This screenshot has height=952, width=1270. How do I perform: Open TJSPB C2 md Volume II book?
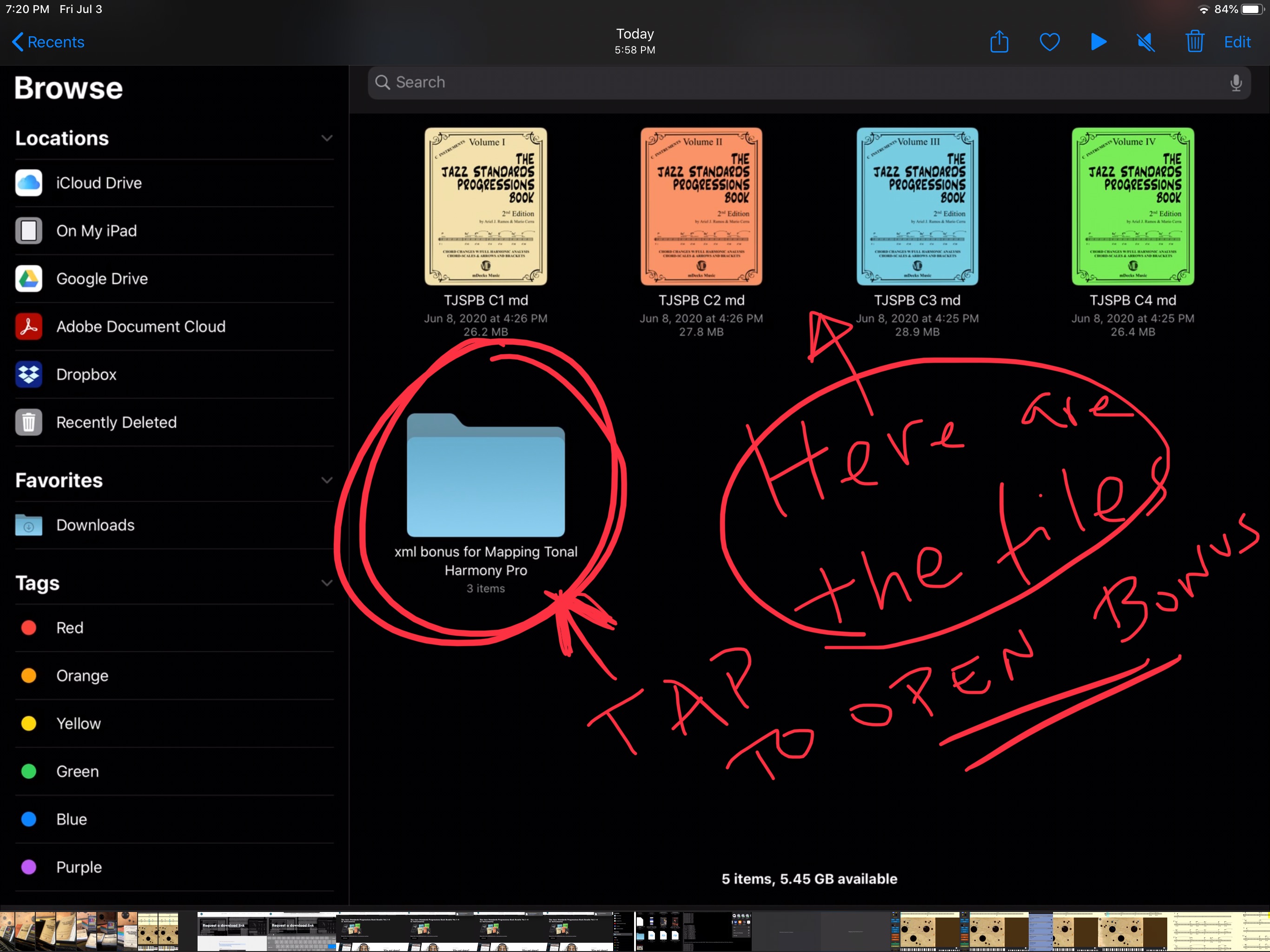click(x=701, y=207)
